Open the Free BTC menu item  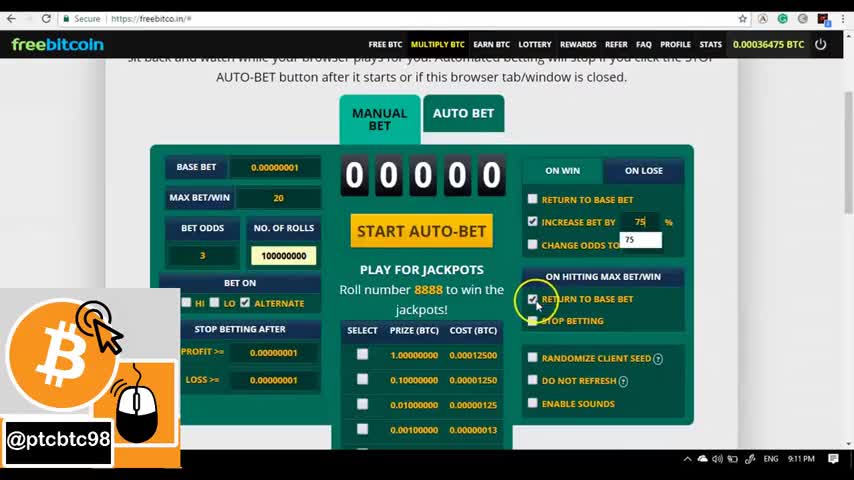(x=385, y=45)
